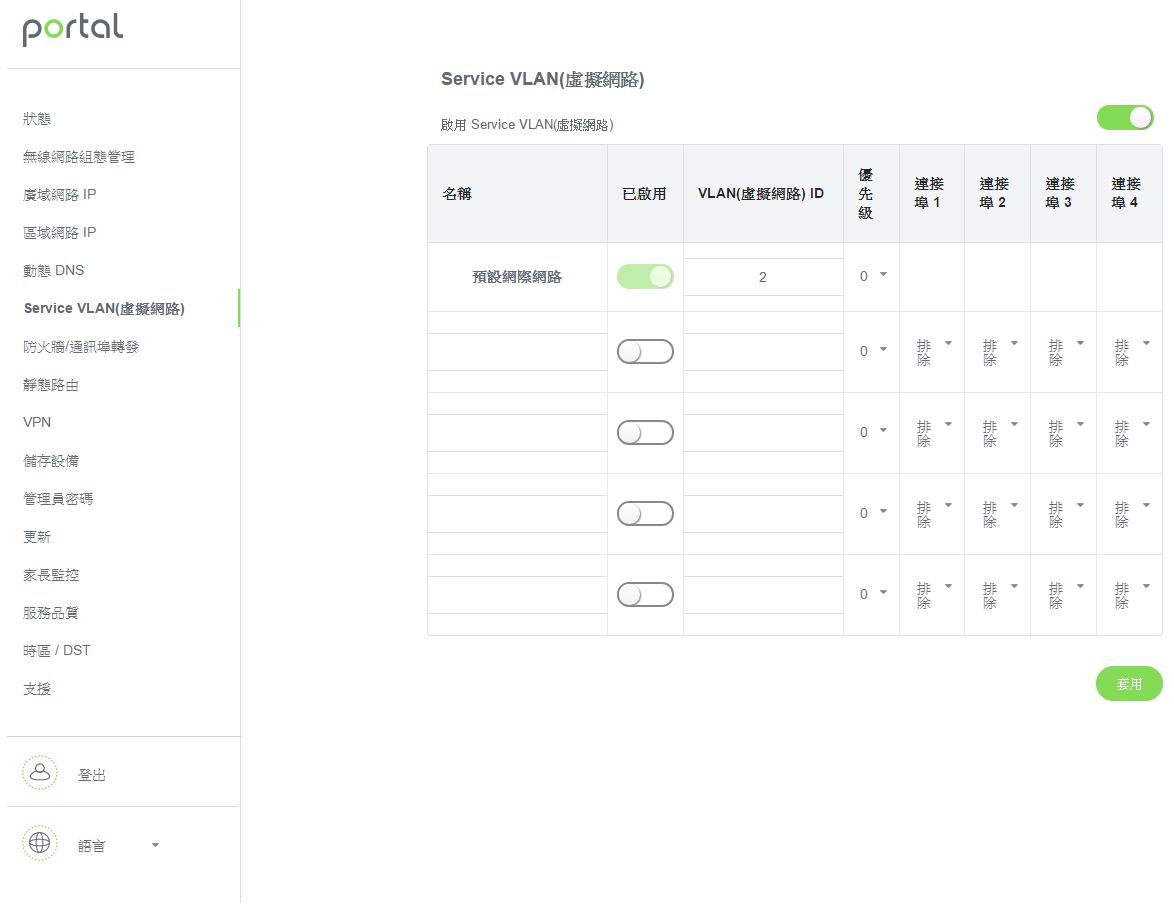The width and height of the screenshot is (1174, 906).
Task: Click the name field of fourth VLAN entry
Action: click(x=517, y=514)
